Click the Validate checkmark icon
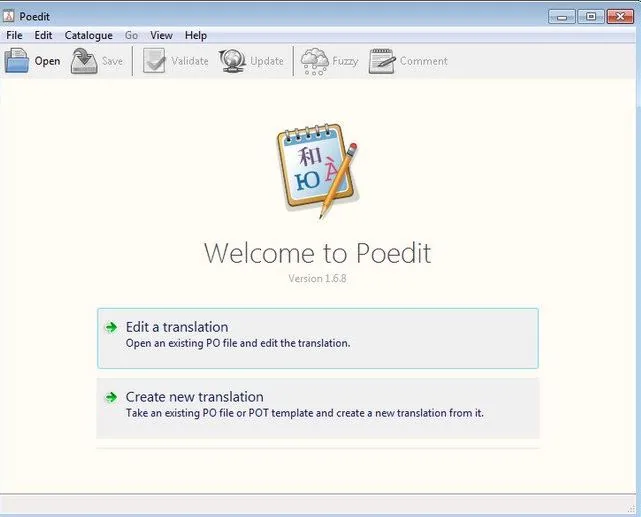 pyautogui.click(x=154, y=61)
